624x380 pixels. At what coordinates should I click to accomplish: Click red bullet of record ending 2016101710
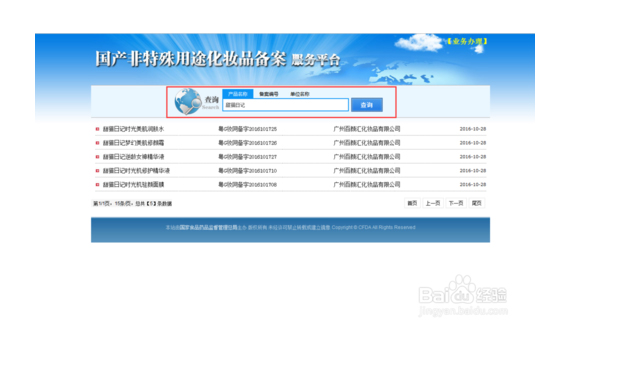(x=97, y=171)
